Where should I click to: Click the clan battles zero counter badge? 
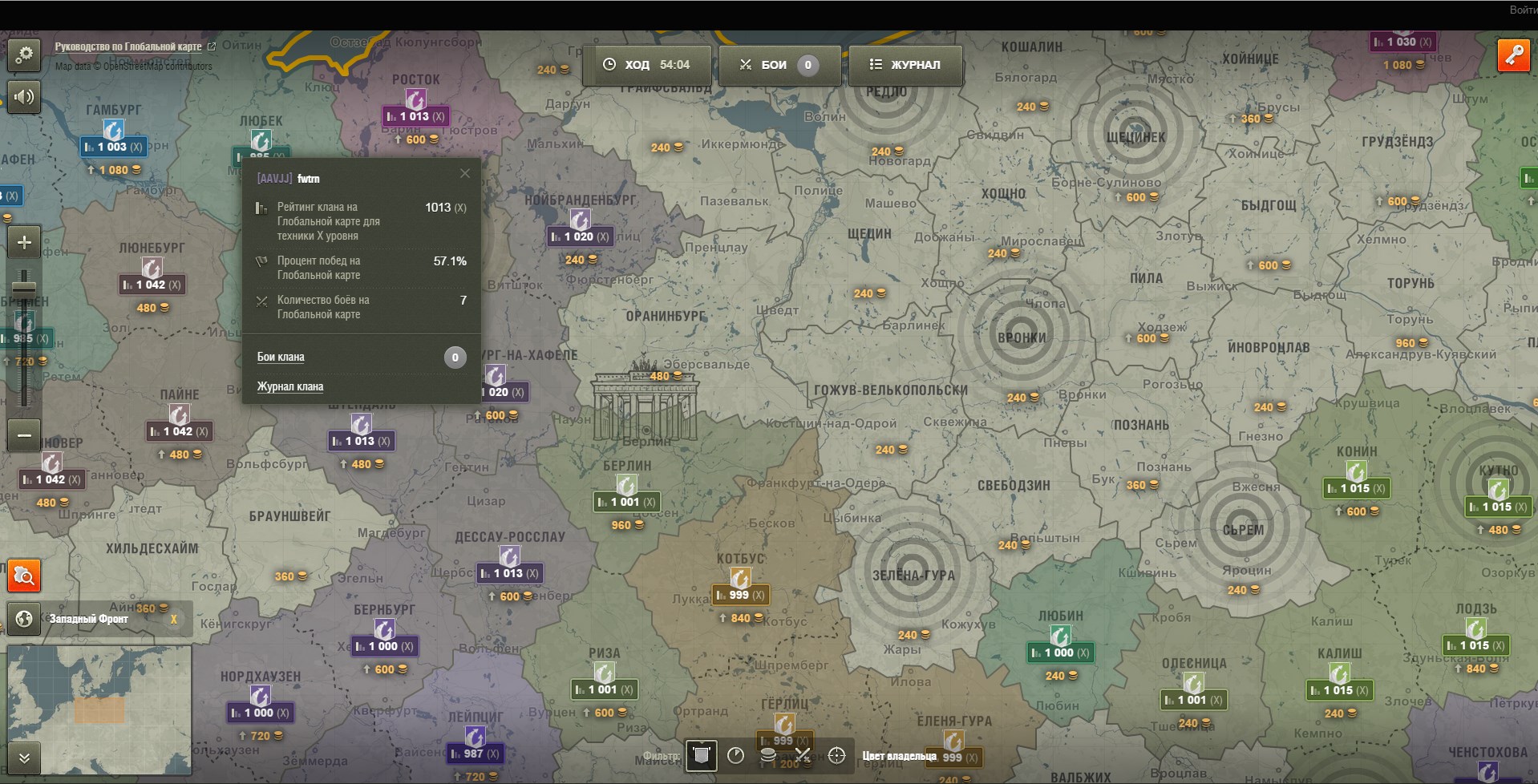point(455,358)
